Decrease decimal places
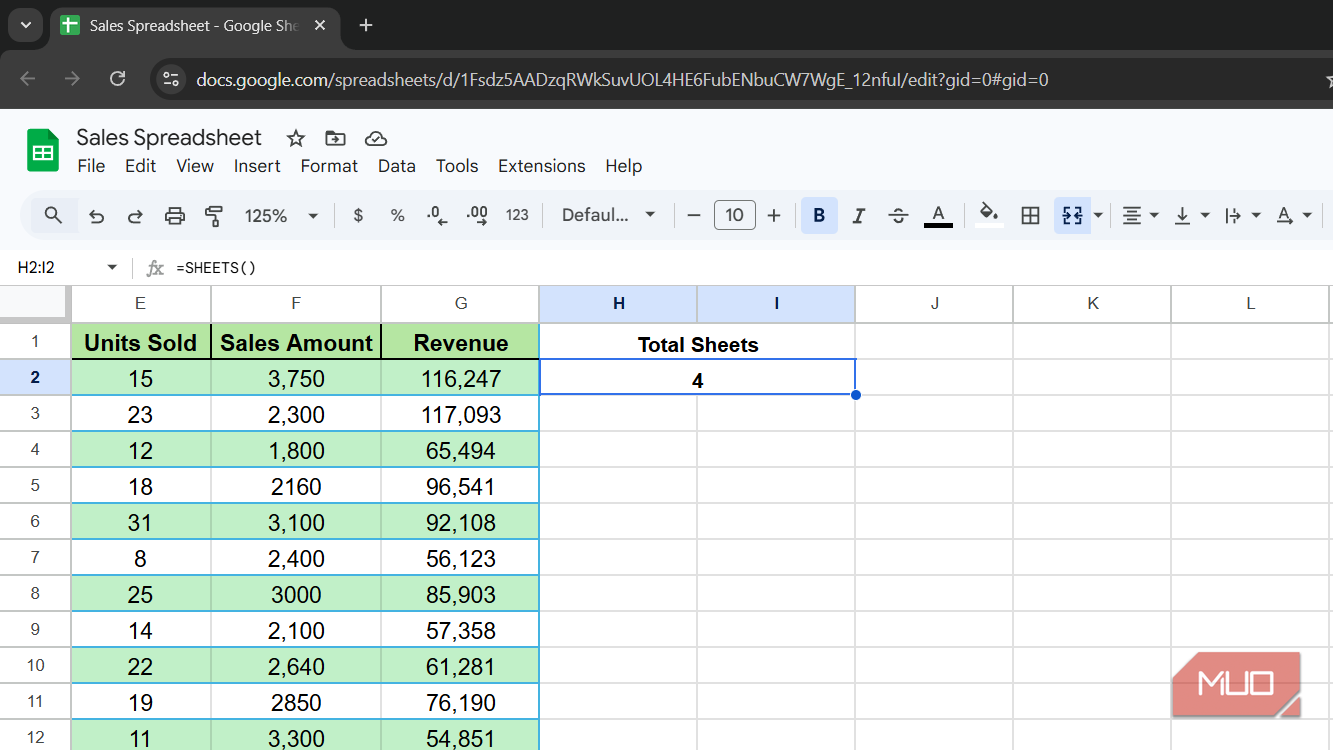Image resolution: width=1333 pixels, height=750 pixels. pos(437,215)
